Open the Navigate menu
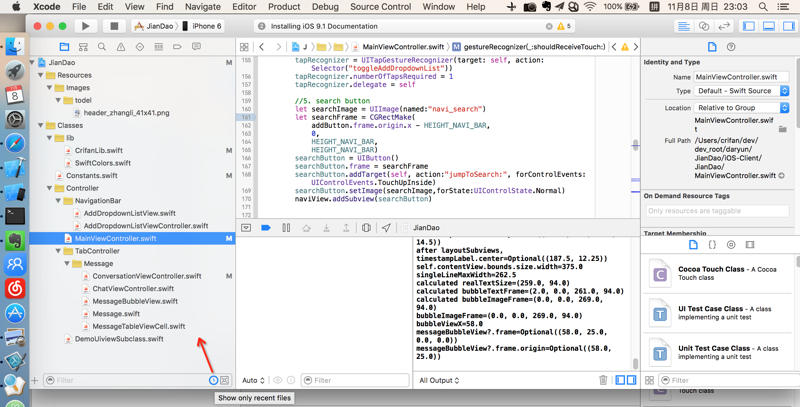Screen dimensions: 800x407 point(203,7)
